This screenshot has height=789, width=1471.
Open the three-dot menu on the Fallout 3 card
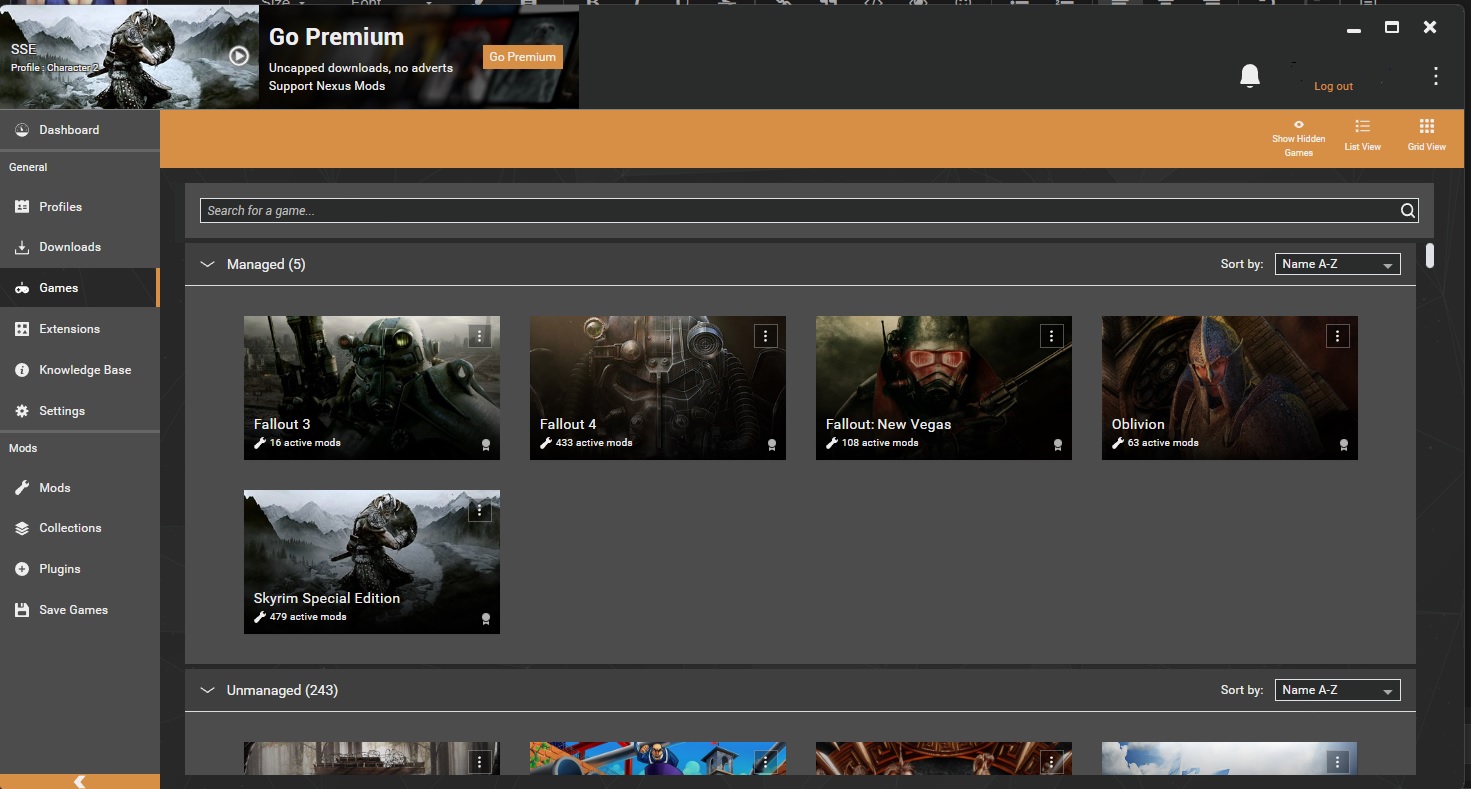tap(480, 336)
